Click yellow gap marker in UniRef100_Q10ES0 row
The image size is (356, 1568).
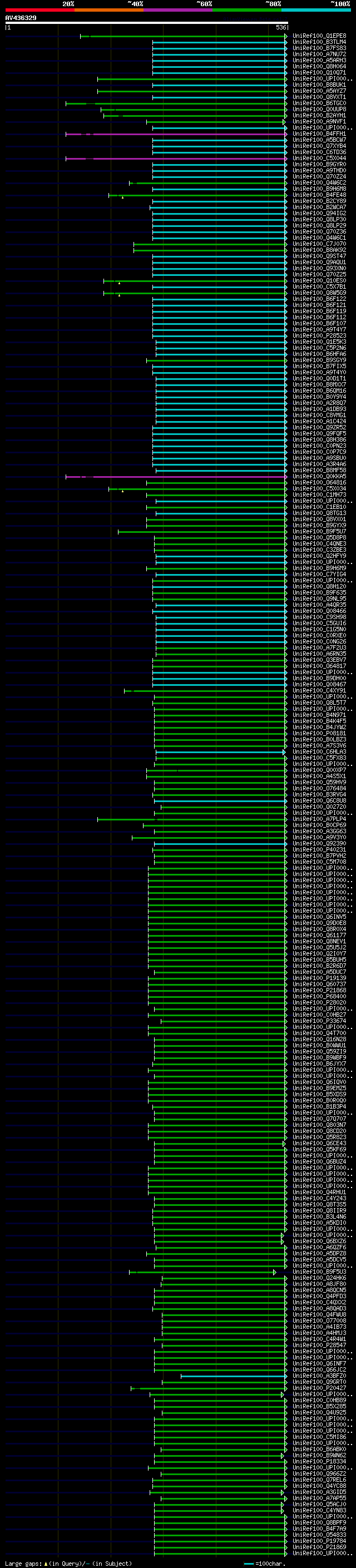[x=119, y=283]
